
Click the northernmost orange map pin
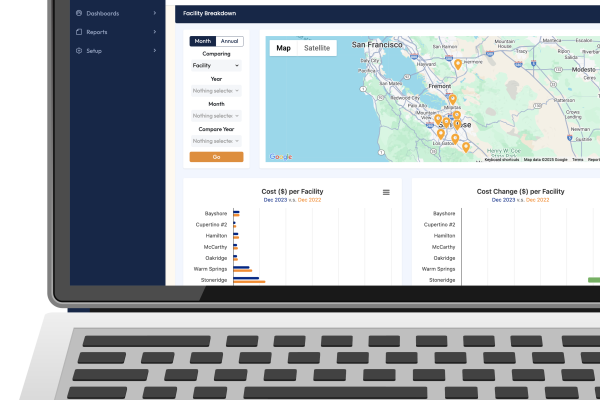tap(458, 63)
